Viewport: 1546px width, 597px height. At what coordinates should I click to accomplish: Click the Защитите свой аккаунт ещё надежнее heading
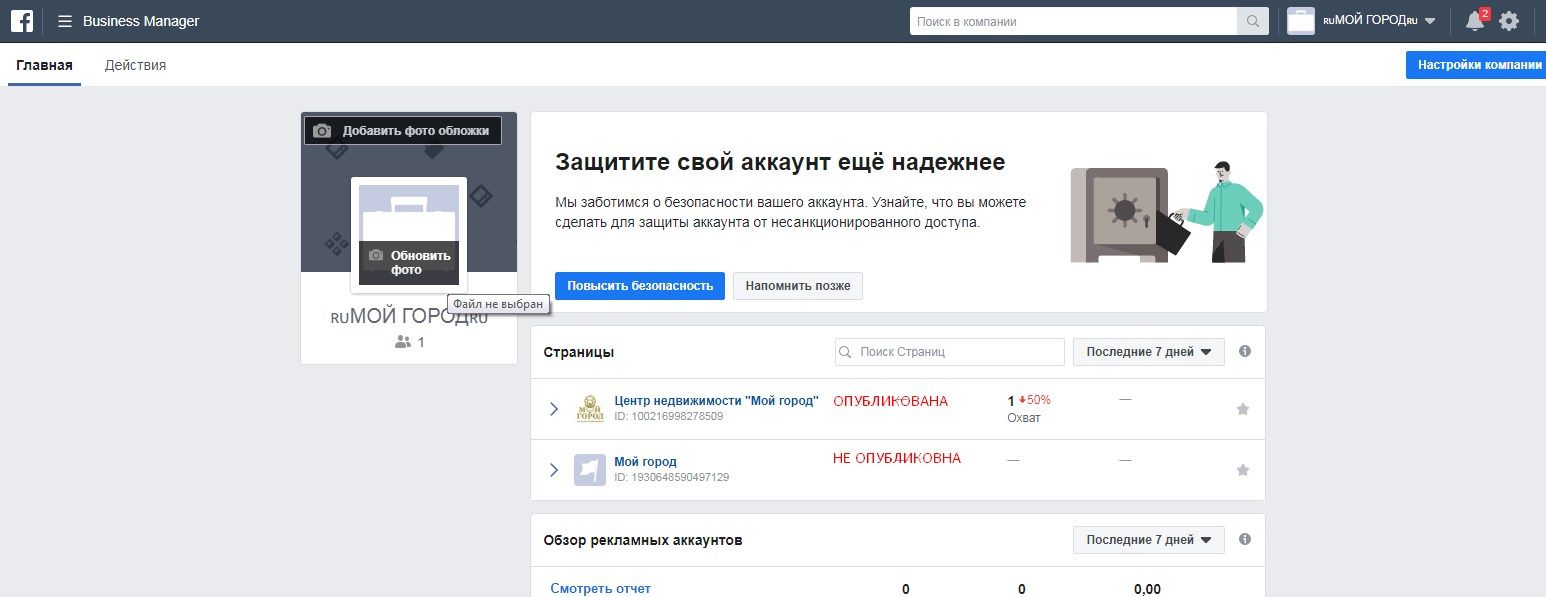pyautogui.click(x=780, y=162)
